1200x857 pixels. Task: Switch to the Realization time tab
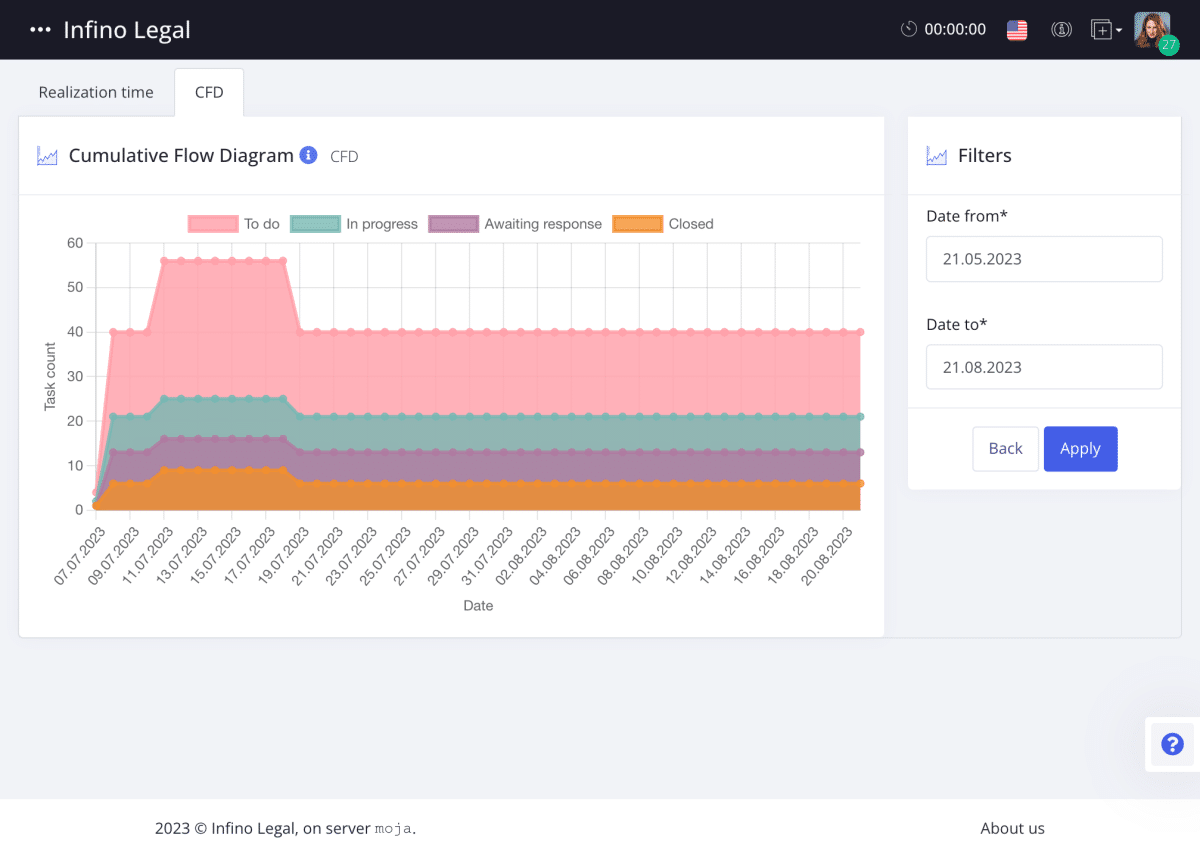[x=96, y=92]
